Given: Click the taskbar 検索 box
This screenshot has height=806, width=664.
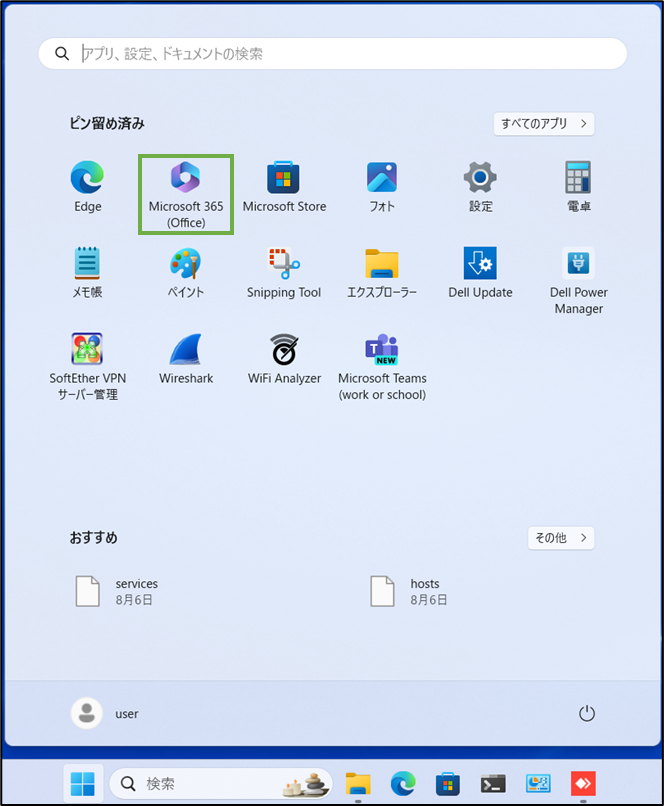Looking at the screenshot, I should point(221,783).
